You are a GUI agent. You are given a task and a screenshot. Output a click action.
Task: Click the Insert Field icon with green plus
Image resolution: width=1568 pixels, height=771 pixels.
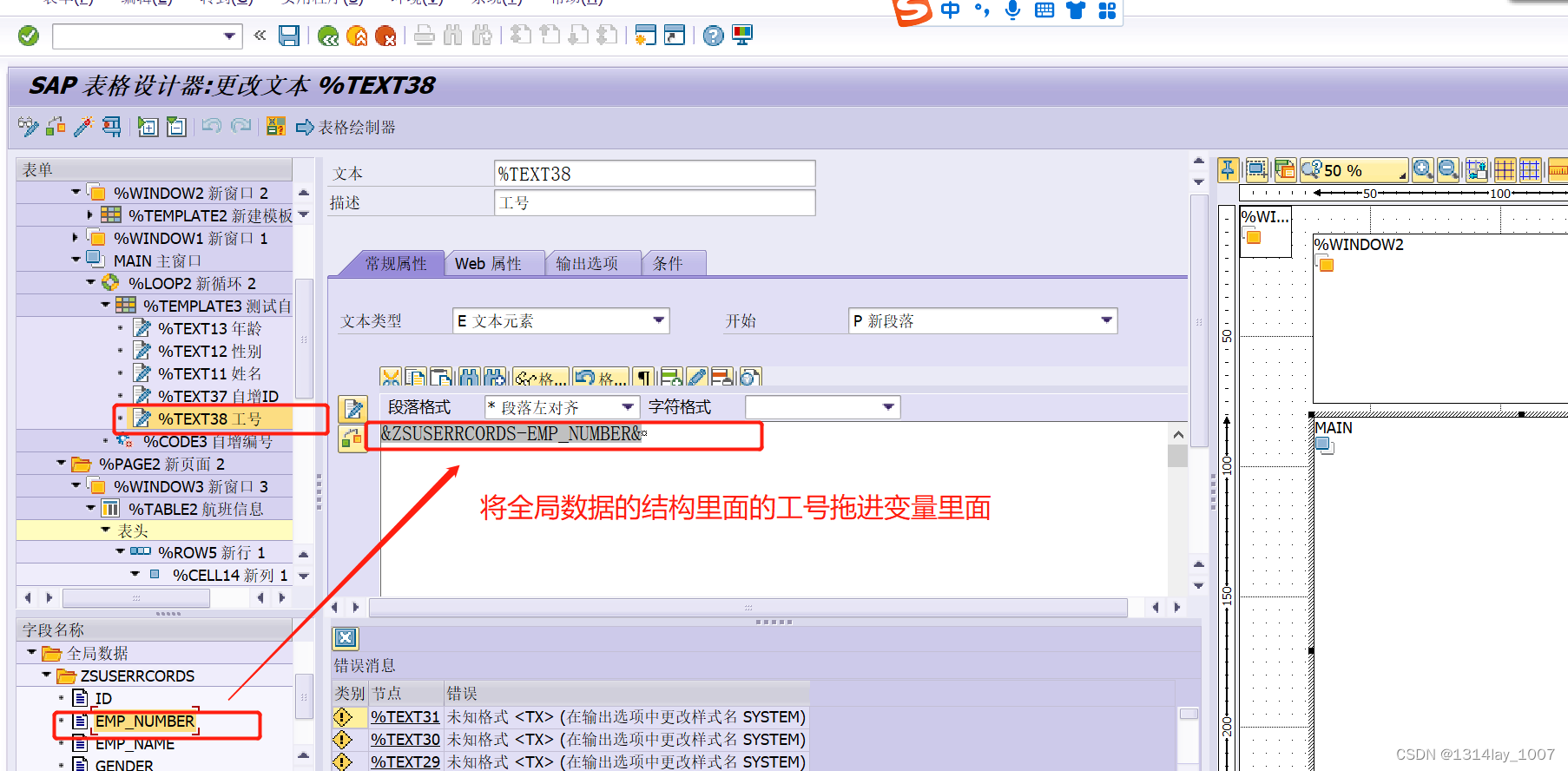671,377
